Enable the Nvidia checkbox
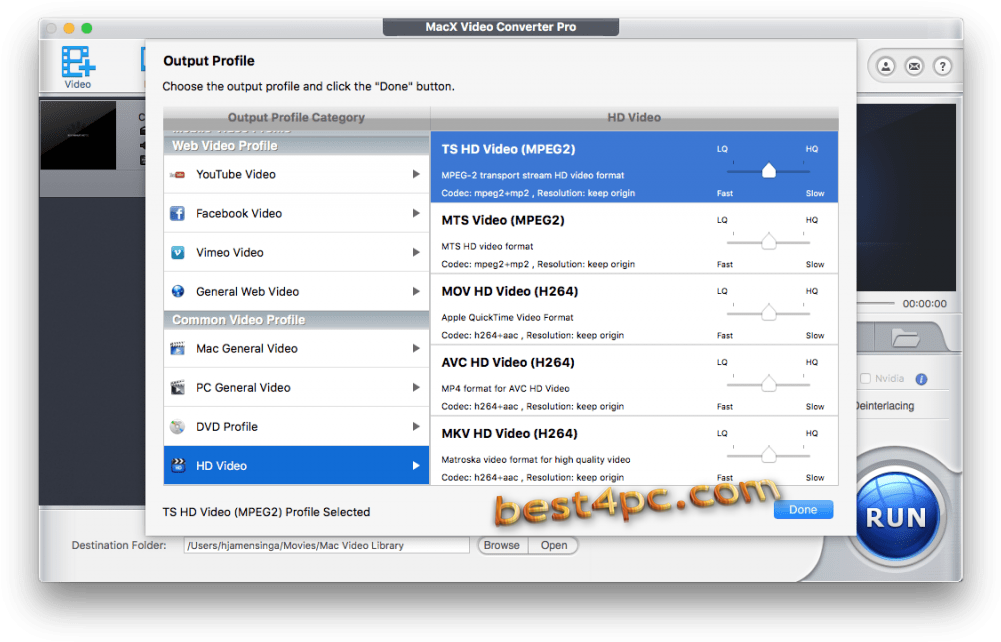Viewport: 1001px width, 642px height. (865, 378)
